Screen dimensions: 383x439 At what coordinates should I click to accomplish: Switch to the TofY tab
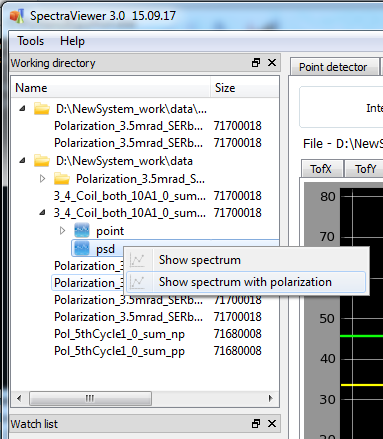pyautogui.click(x=365, y=169)
